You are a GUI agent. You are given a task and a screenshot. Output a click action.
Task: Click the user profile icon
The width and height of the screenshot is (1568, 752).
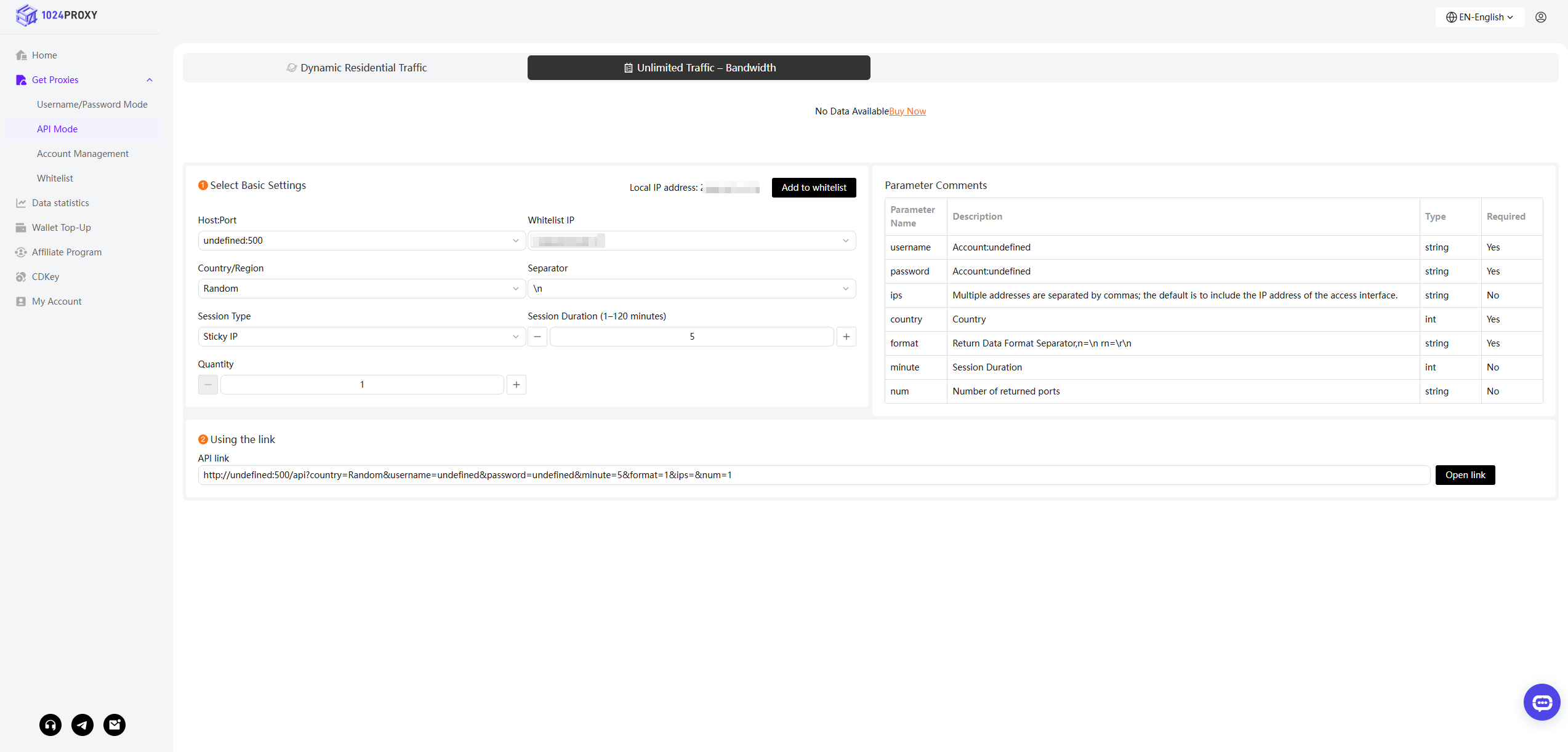point(1541,17)
